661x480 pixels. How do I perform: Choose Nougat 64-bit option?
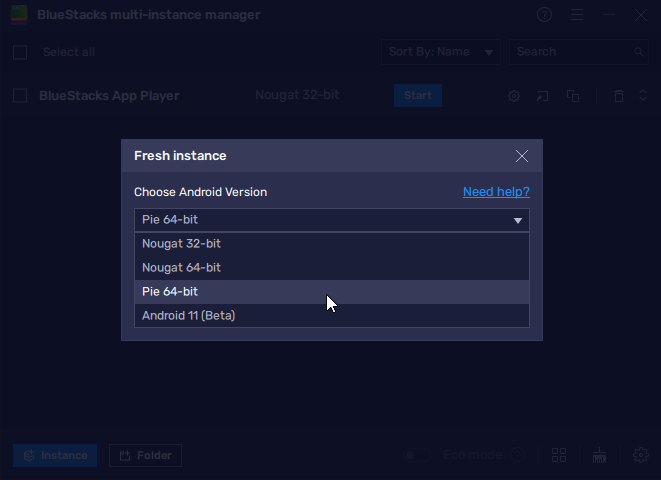332,268
